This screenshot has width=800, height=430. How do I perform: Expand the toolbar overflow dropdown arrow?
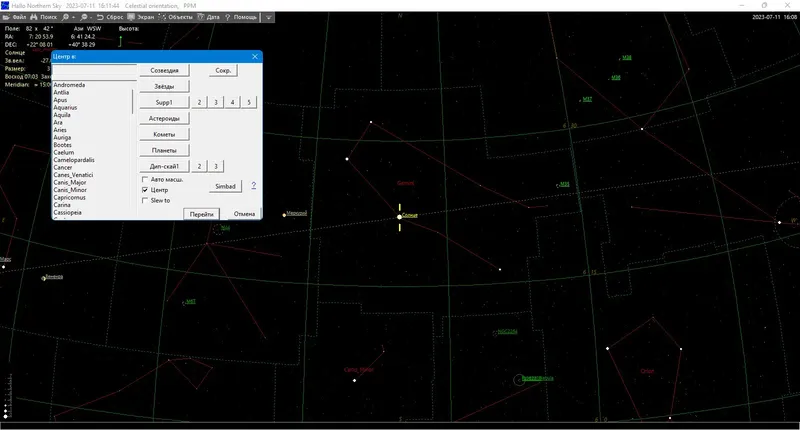(x=268, y=17)
